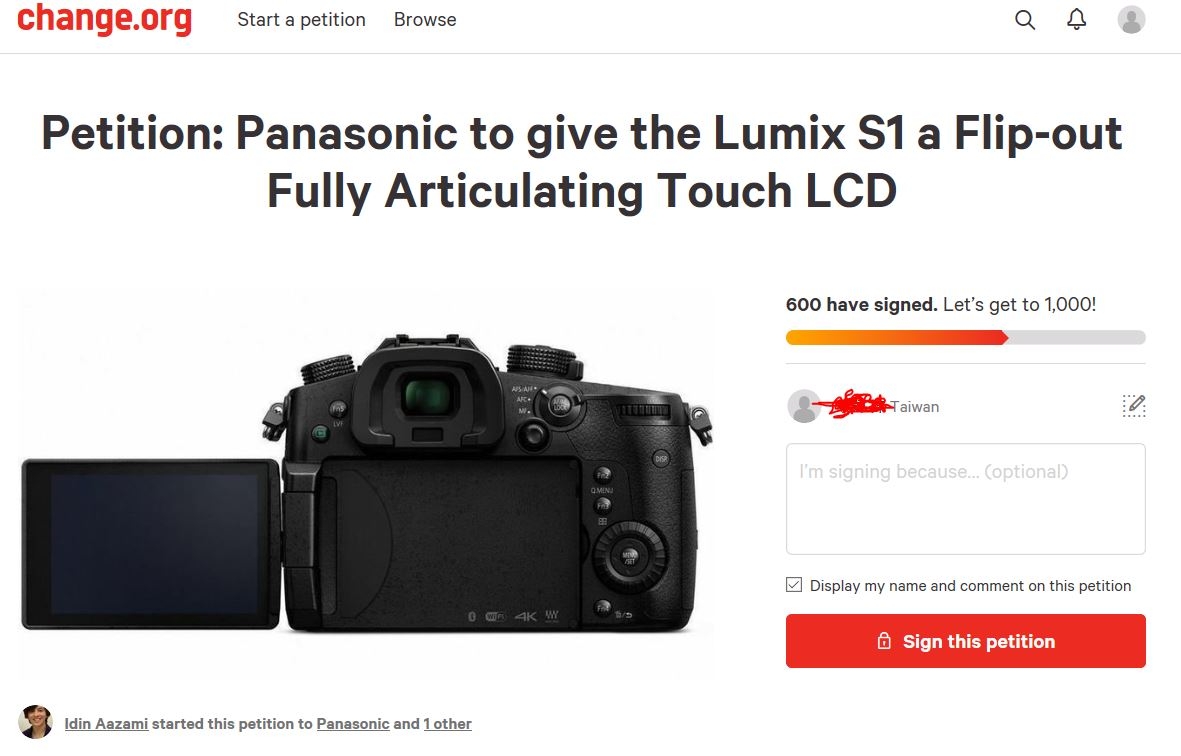Click the signature progress bar
Image resolution: width=1181 pixels, height=756 pixels.
pyautogui.click(x=966, y=337)
